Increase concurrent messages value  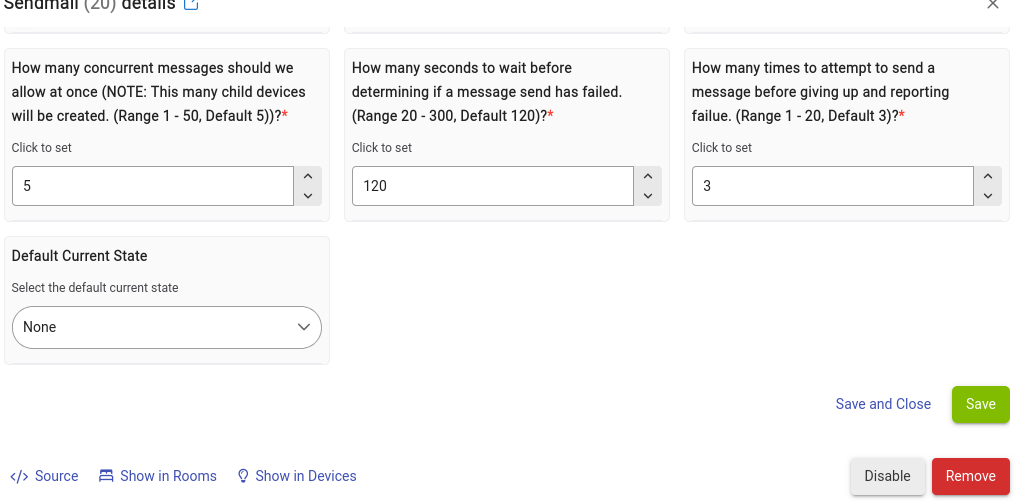tap(308, 176)
